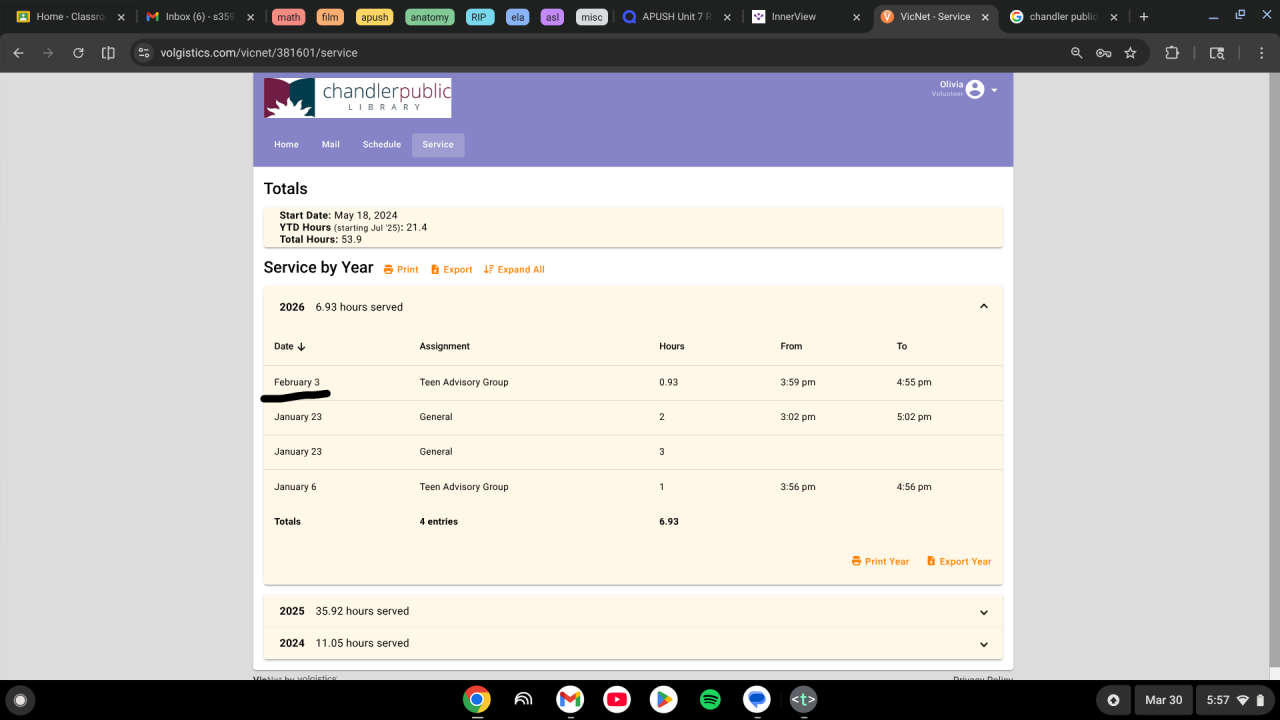Open the apush tab group
This screenshot has height=720, width=1280.
[375, 17]
